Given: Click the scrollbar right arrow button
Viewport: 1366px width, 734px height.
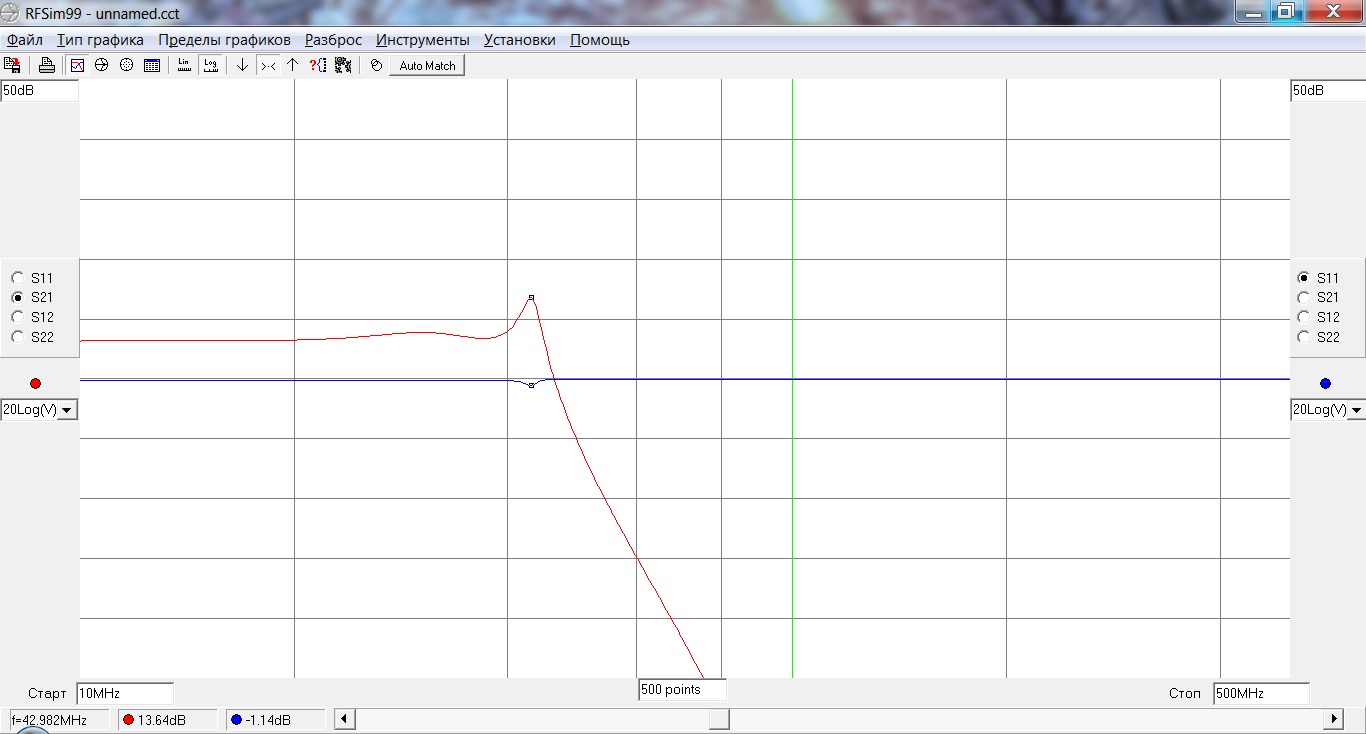Looking at the screenshot, I should pyautogui.click(x=1333, y=719).
